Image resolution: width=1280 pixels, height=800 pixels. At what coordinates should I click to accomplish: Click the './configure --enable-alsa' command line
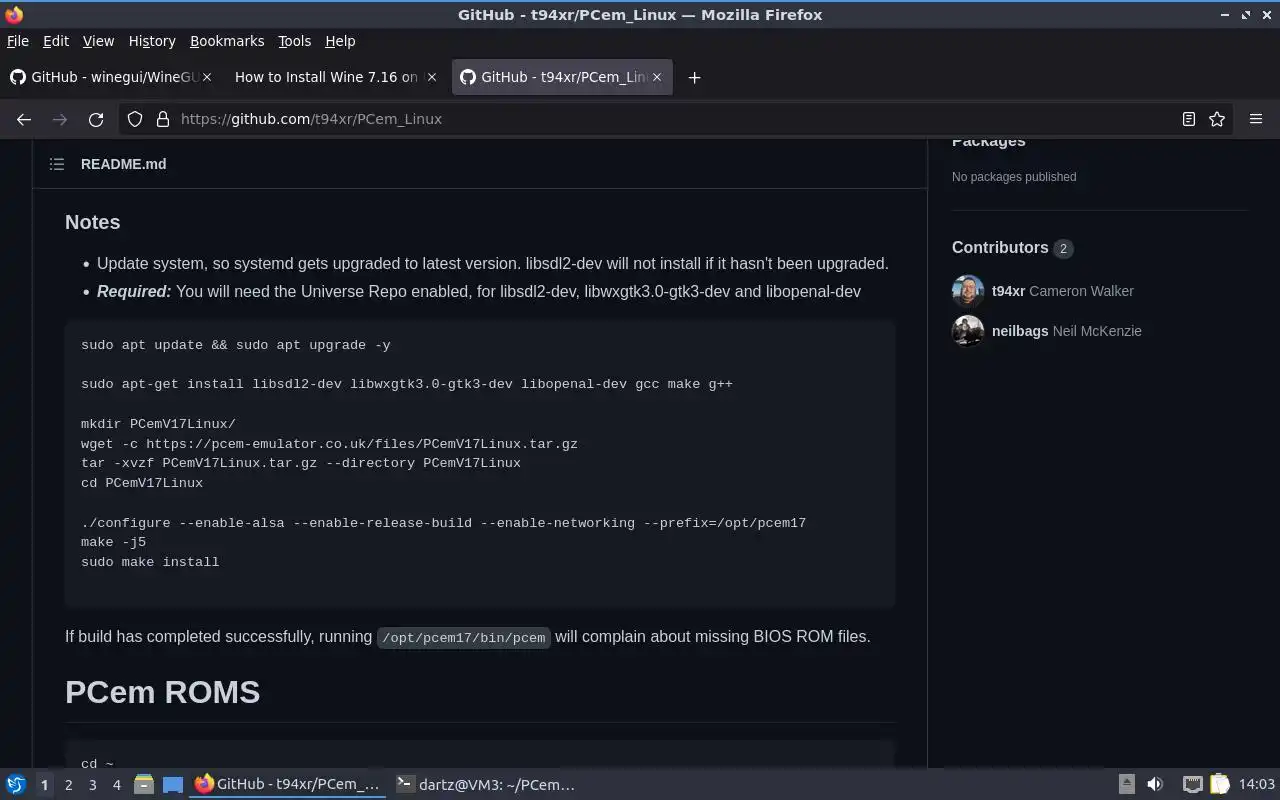(x=443, y=523)
